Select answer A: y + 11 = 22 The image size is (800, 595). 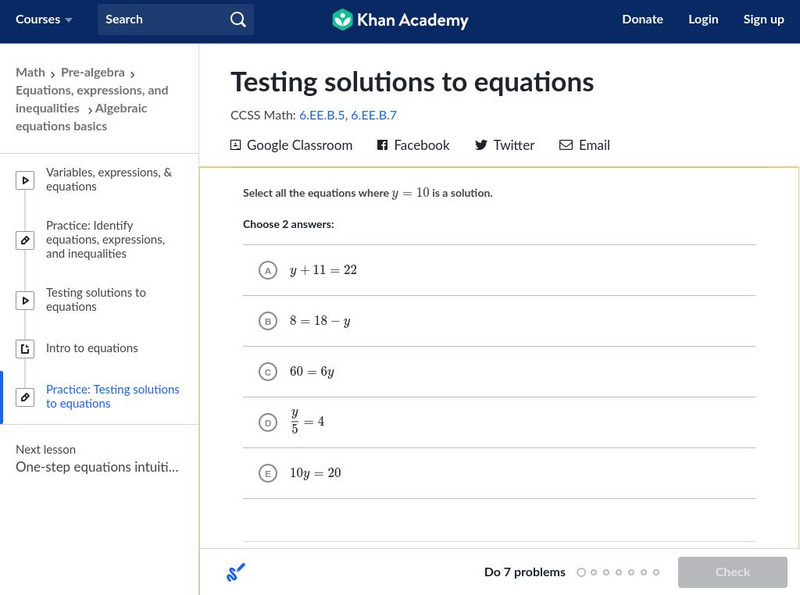point(267,271)
